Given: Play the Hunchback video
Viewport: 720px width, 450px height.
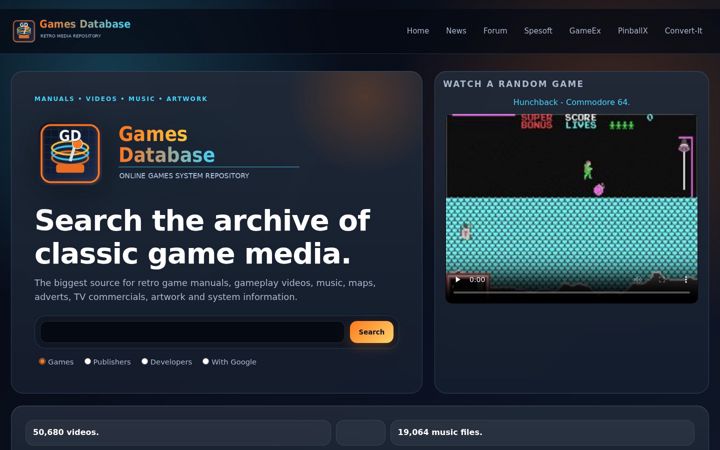Looking at the screenshot, I should 457,279.
